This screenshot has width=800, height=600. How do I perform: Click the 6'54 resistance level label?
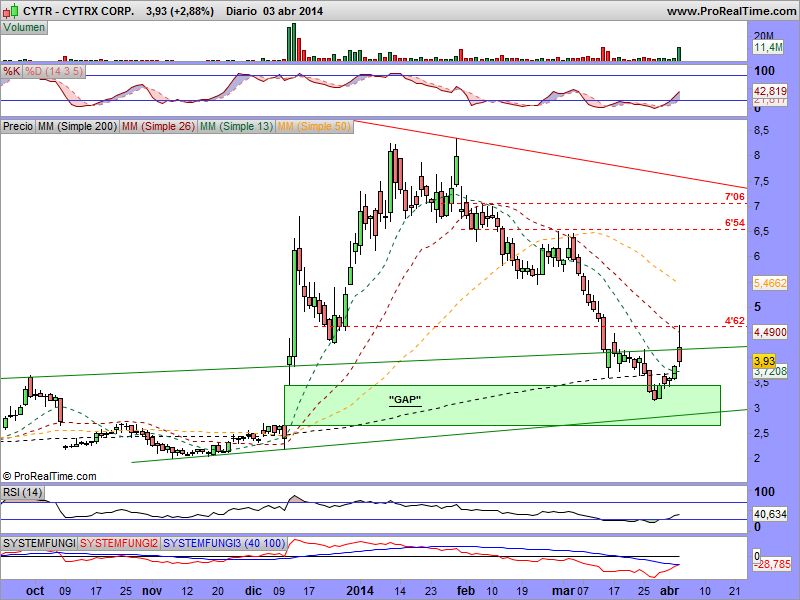735,223
